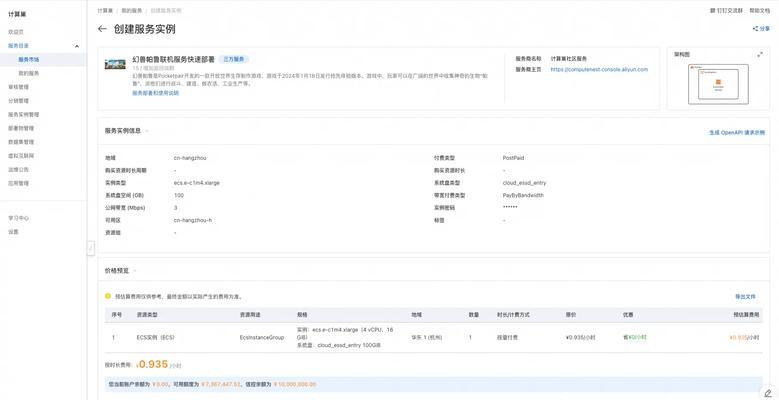Screen dimensions: 779x400
Task: Click the 华东 1 (杭州) region cell
Action: point(427,337)
